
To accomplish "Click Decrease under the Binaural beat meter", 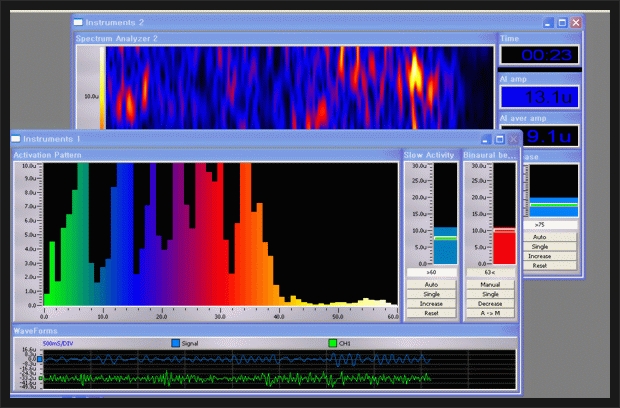I will [490, 304].
